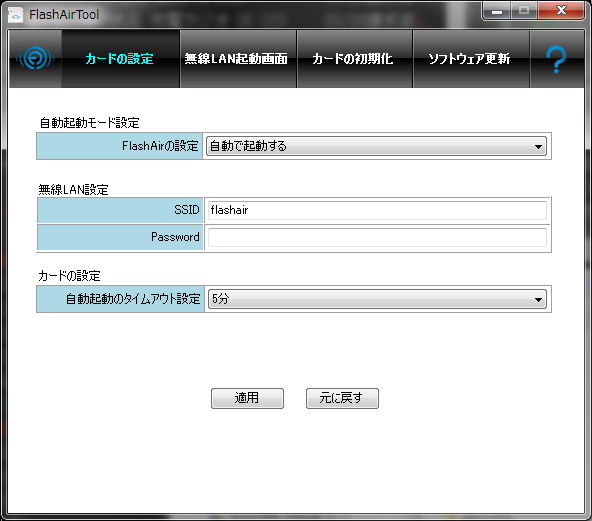Click the 無線LAN設定 section heading

pyautogui.click(x=74, y=189)
